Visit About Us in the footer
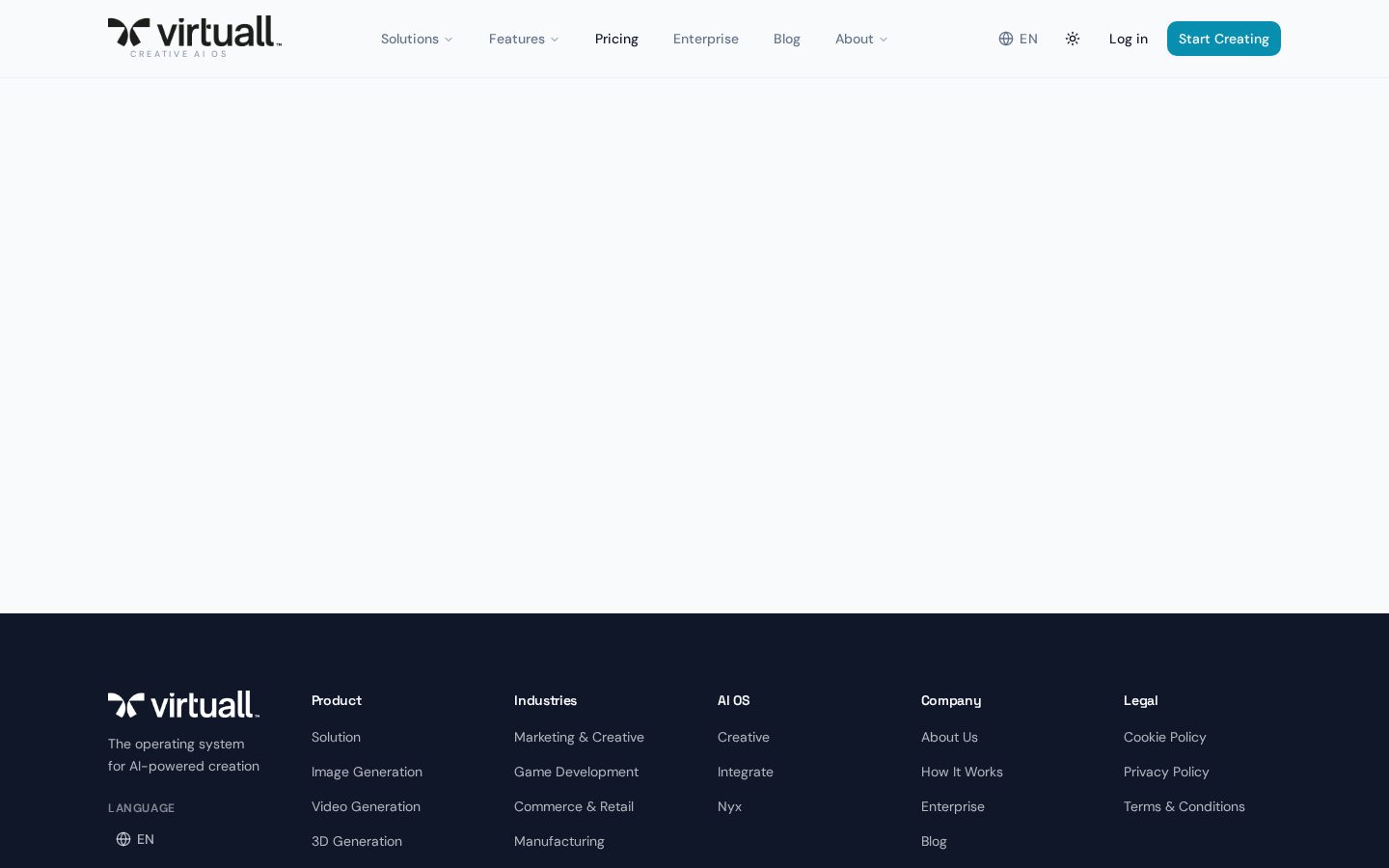This screenshot has height=868, width=1389. [x=949, y=737]
